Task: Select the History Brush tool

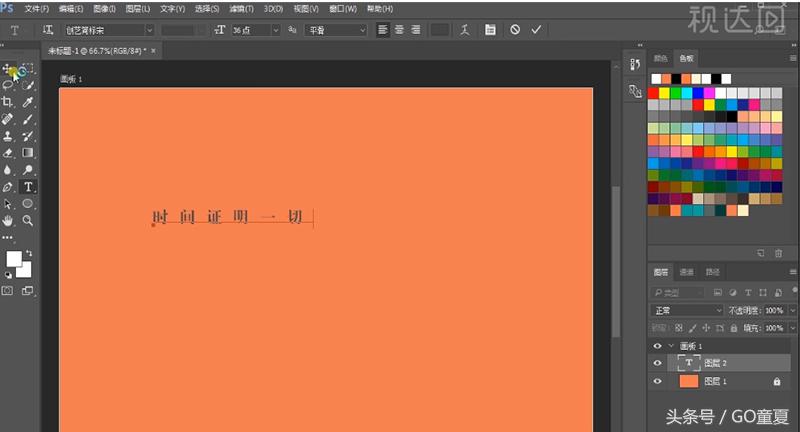Action: [x=28, y=136]
